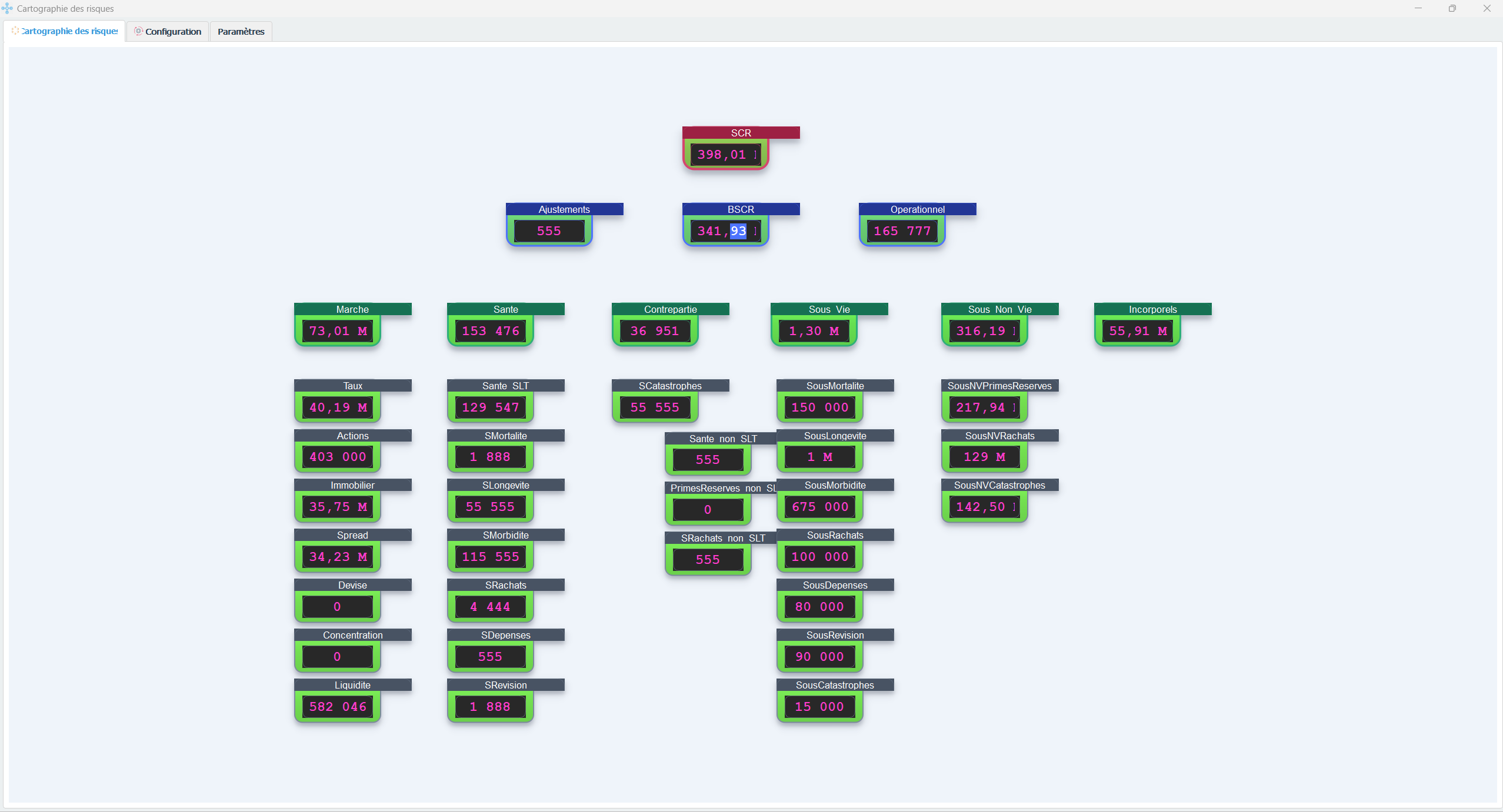Click the SousCatastrophes value 15 000
Image resolution: width=1503 pixels, height=812 pixels.
click(820, 707)
